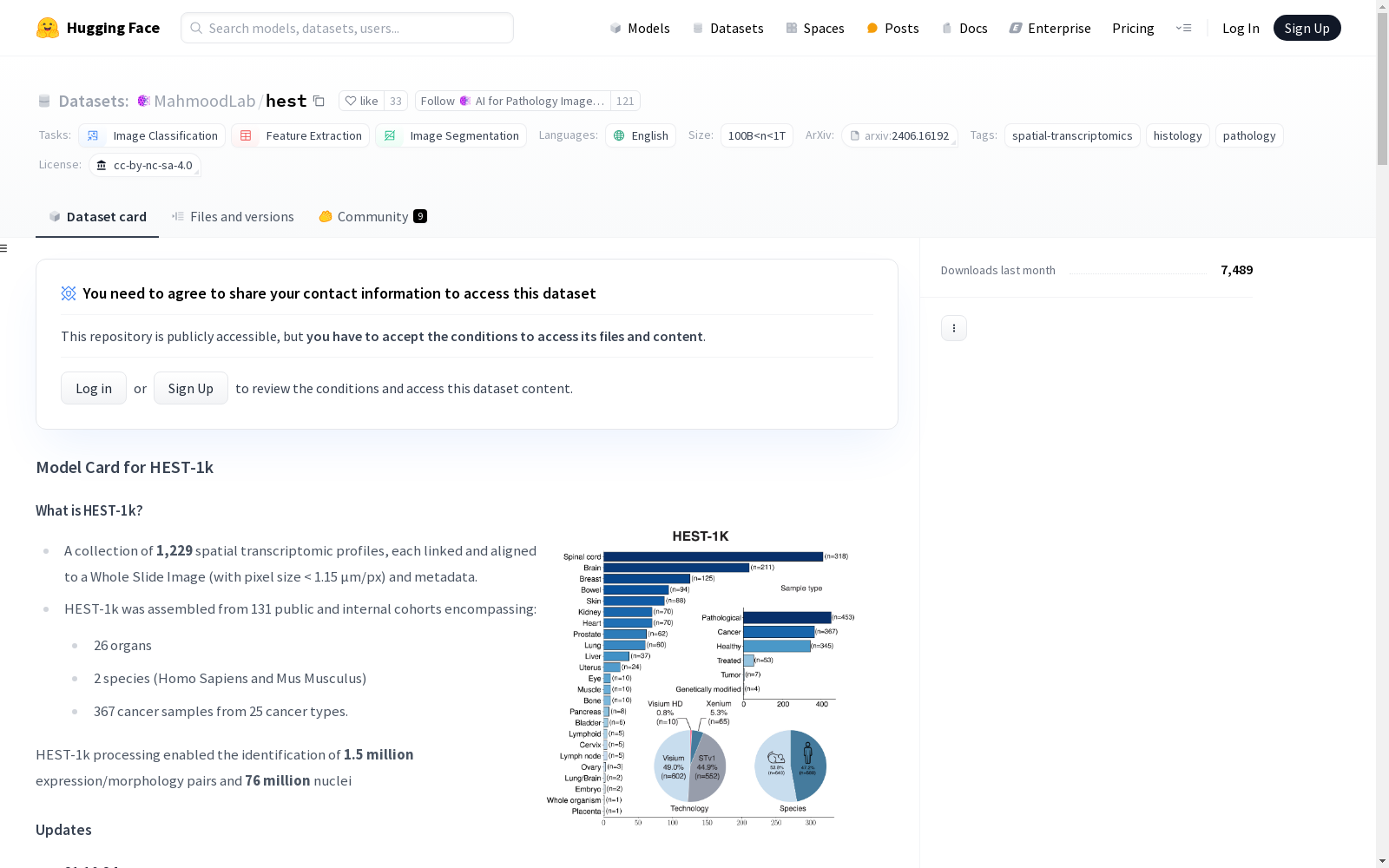This screenshot has height=868, width=1389.
Task: Go to the Pricing page
Action: [1133, 28]
